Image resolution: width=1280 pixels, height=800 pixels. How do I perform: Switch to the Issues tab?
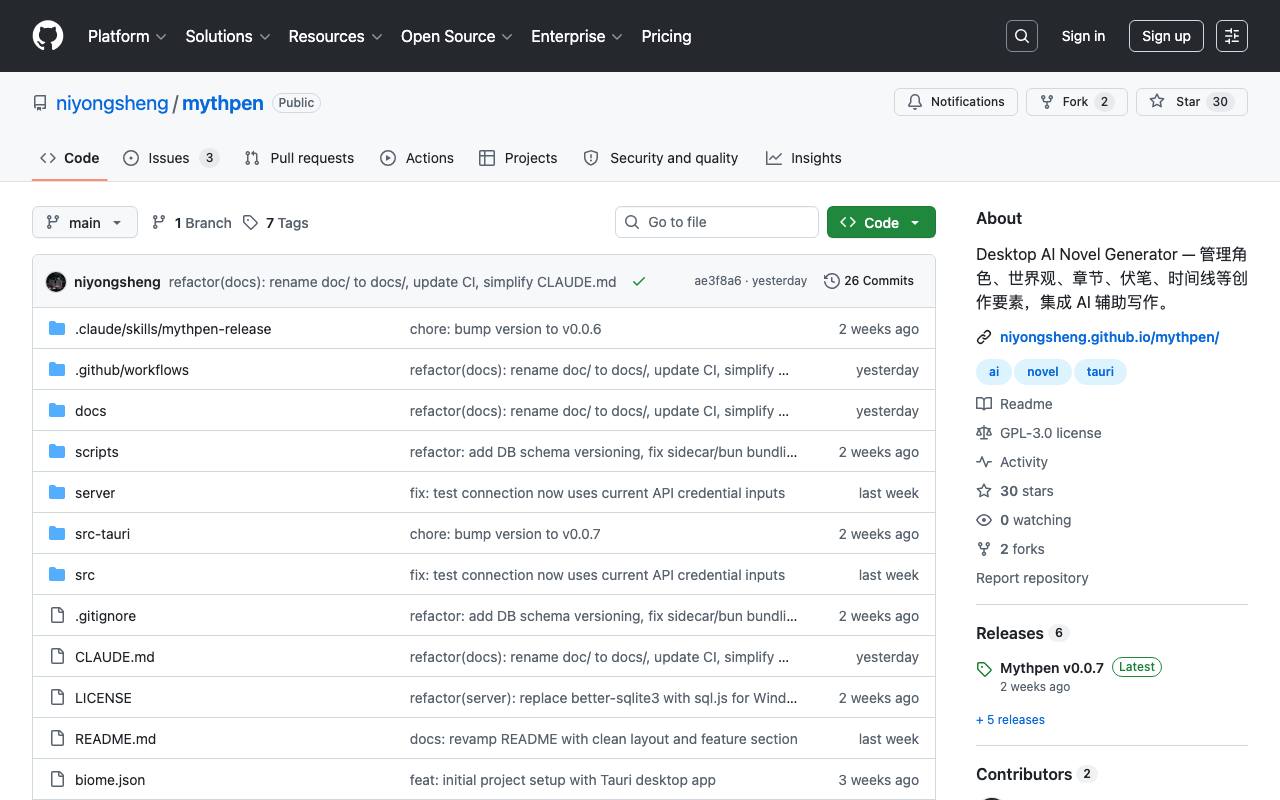click(171, 158)
